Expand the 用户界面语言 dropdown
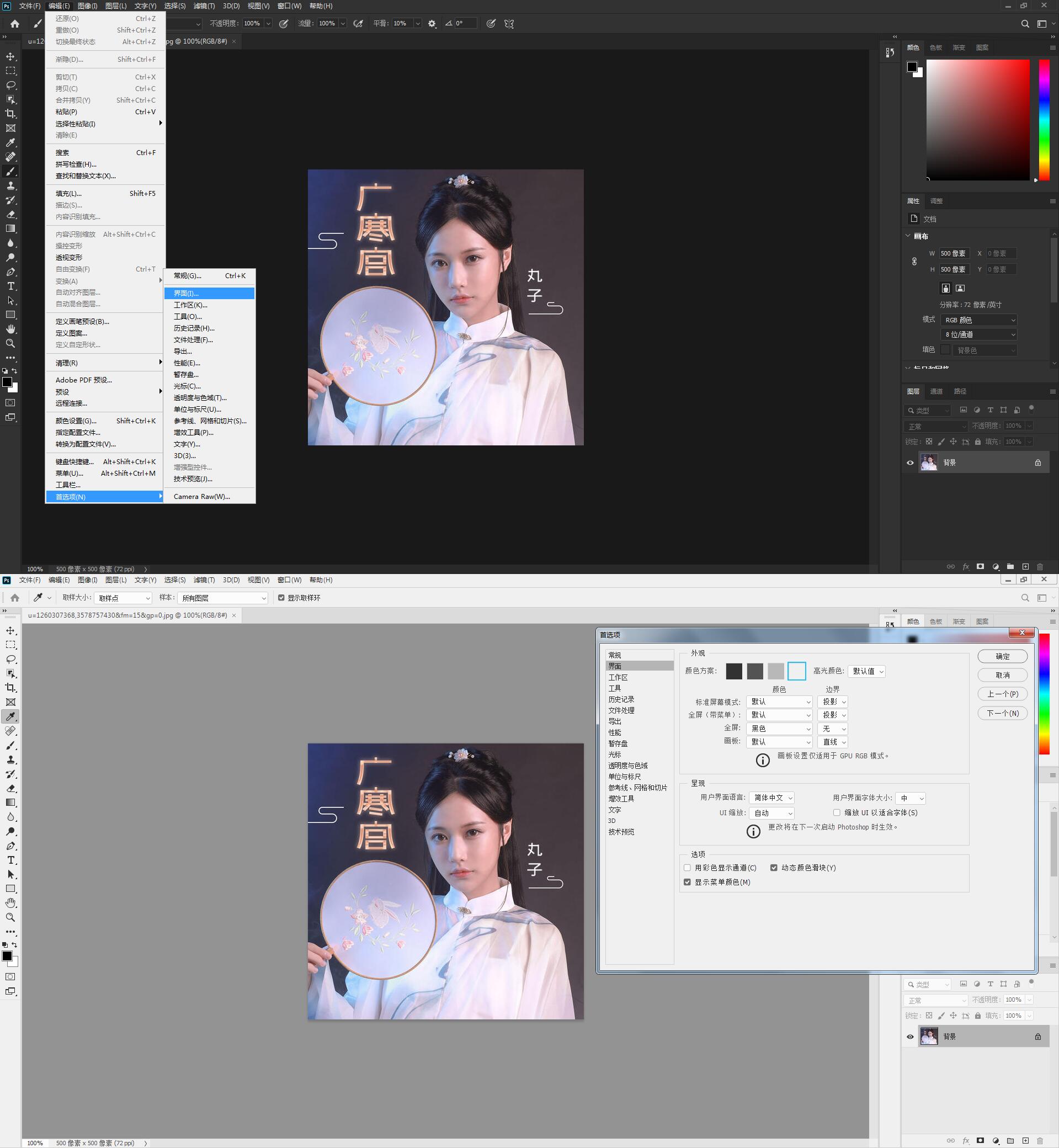The width and height of the screenshot is (1059, 1148). click(x=771, y=798)
